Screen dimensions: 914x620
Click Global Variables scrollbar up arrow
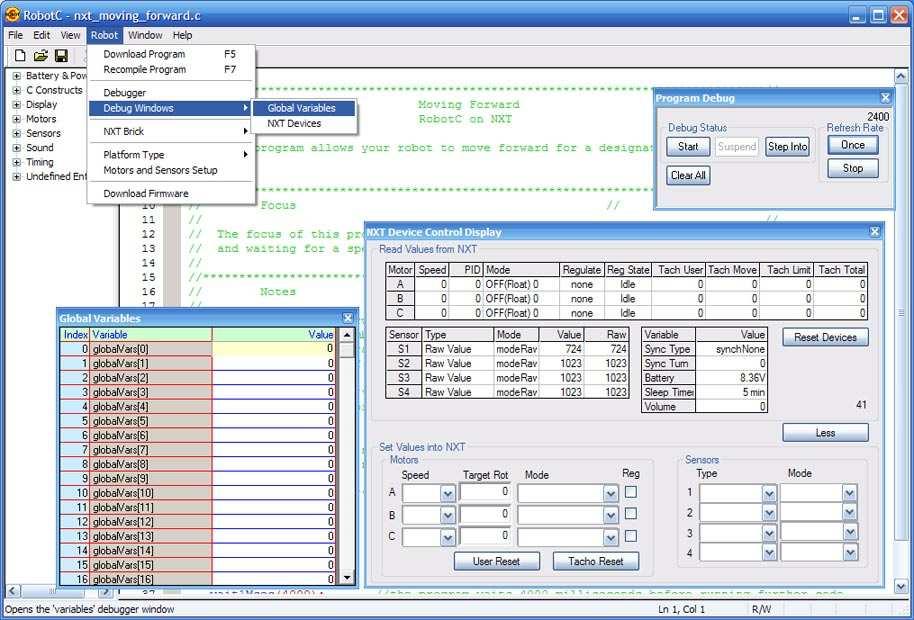click(347, 335)
